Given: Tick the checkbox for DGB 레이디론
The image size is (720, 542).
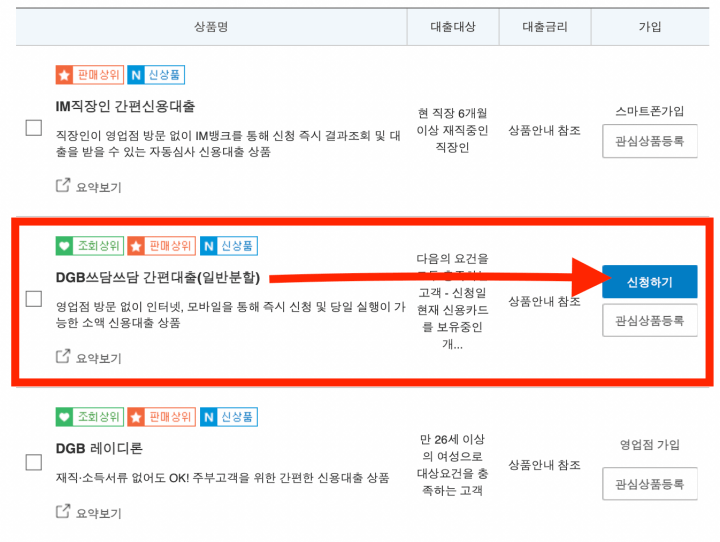Looking at the screenshot, I should (34, 462).
